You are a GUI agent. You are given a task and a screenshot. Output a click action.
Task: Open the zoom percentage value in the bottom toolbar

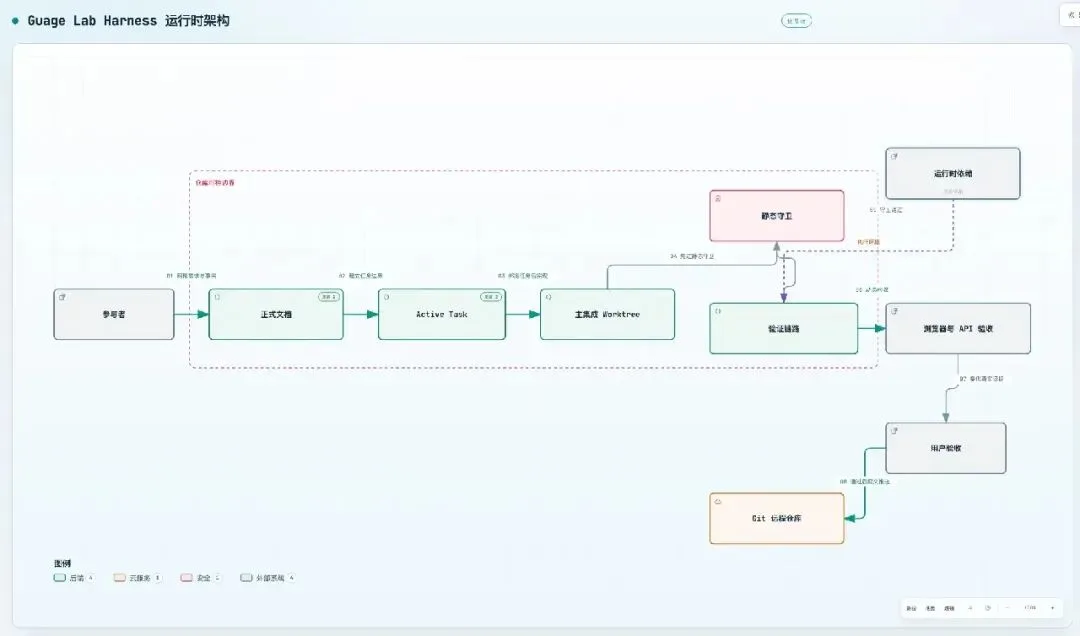(1030, 608)
